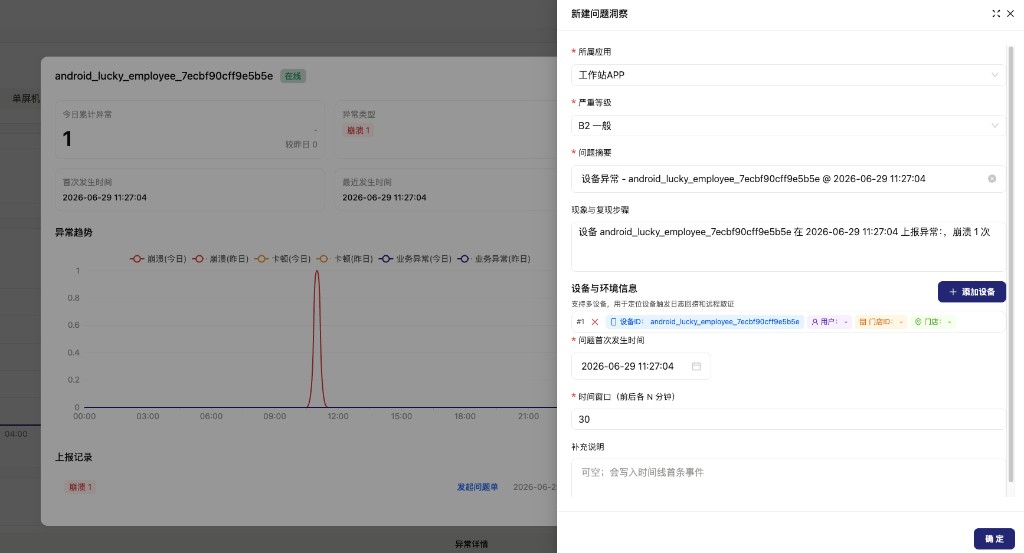The height and width of the screenshot is (553, 1024).
Task: Click the 最近发生时间 card
Action: click(x=447, y=190)
